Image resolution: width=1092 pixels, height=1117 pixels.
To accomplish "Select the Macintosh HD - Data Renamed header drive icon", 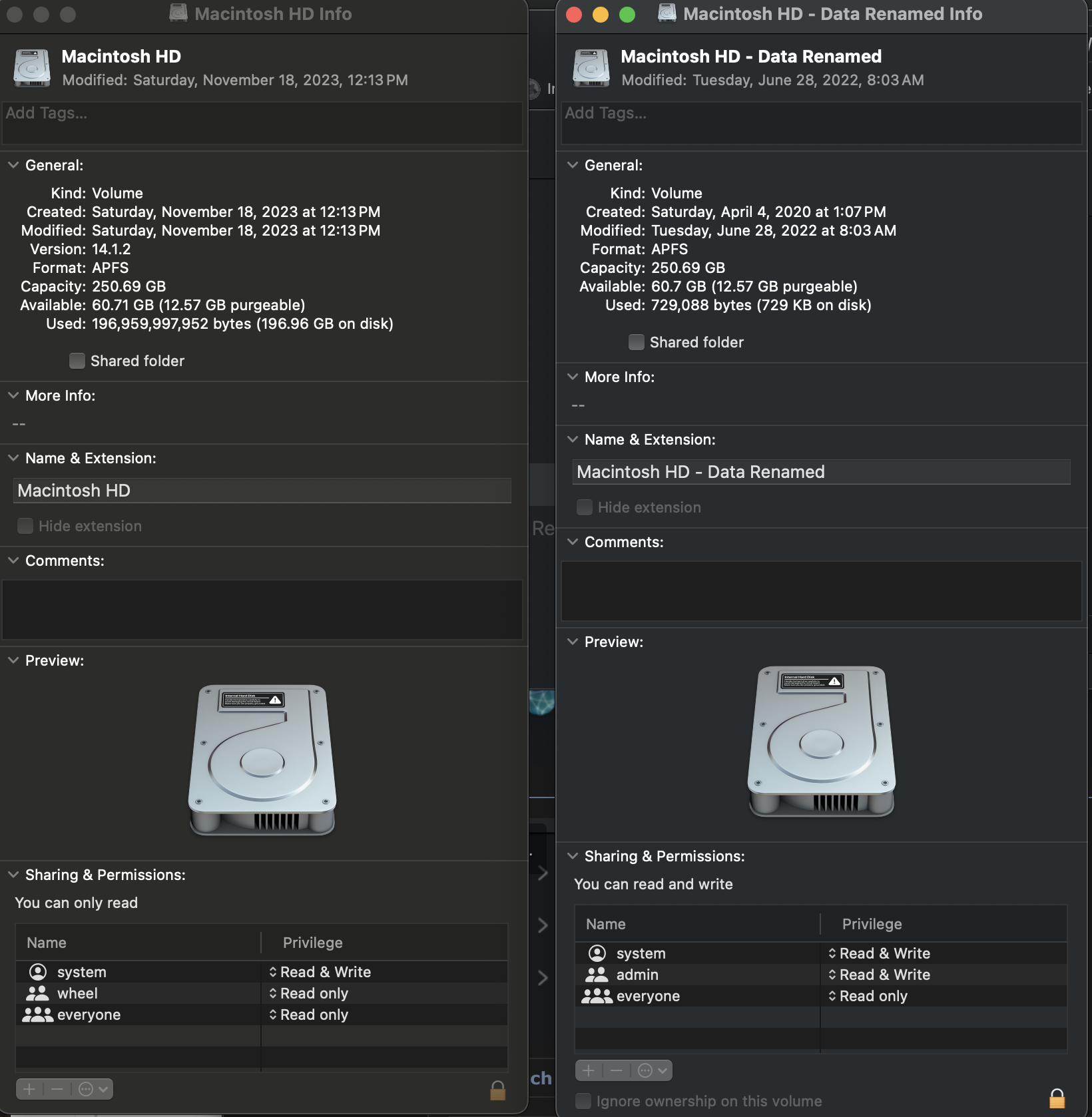I will coord(591,68).
